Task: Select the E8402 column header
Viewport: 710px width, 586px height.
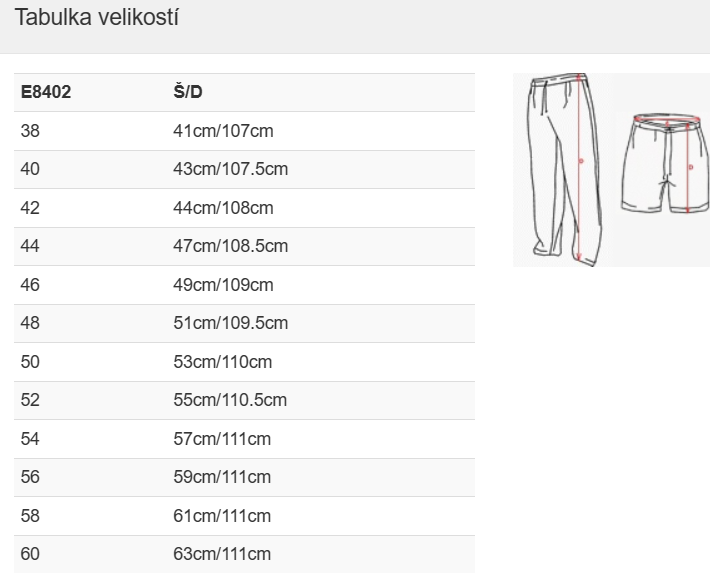Action: point(46,92)
